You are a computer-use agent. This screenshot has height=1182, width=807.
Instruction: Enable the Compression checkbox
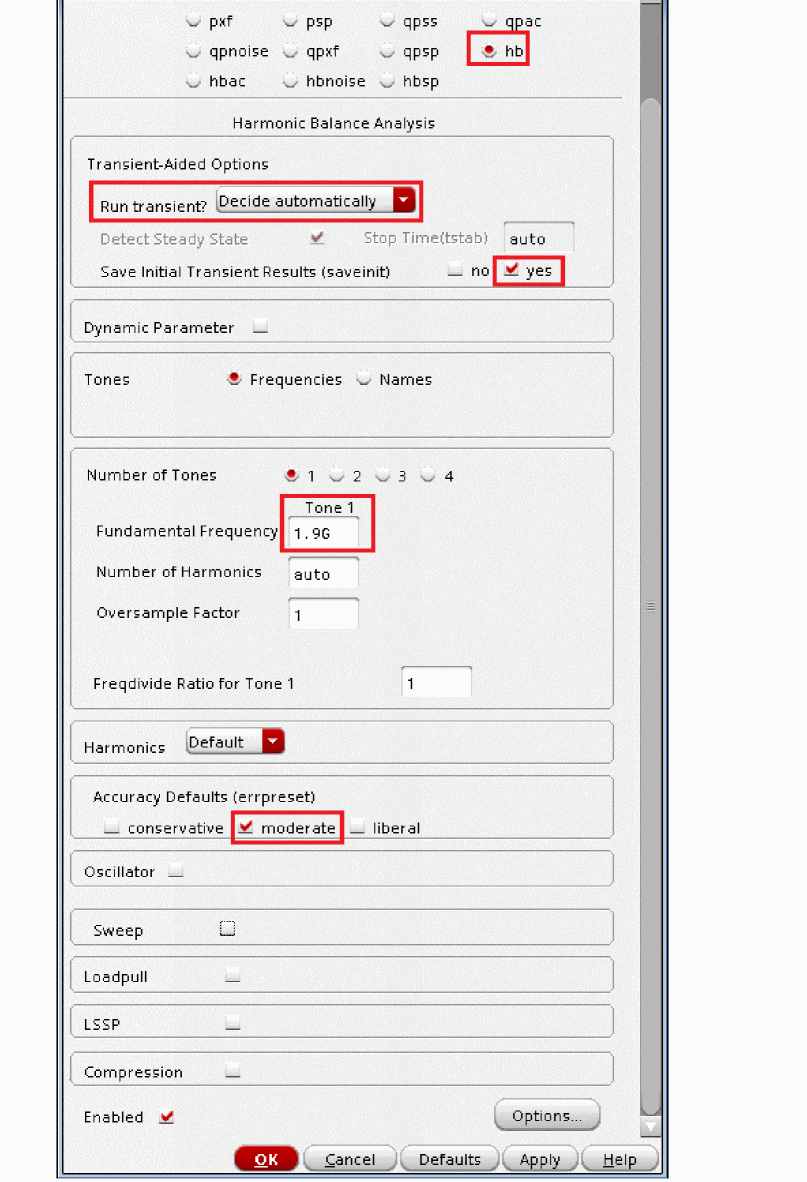233,1070
